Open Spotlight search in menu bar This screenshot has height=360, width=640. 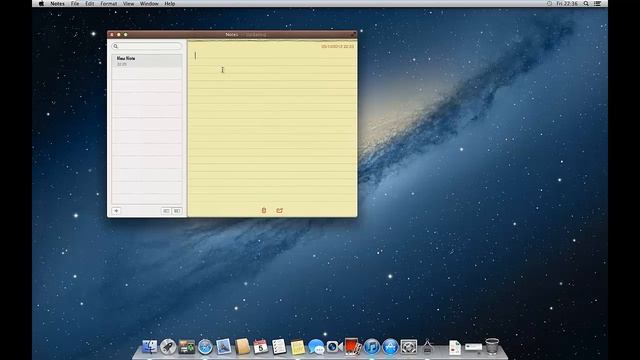(586, 3)
